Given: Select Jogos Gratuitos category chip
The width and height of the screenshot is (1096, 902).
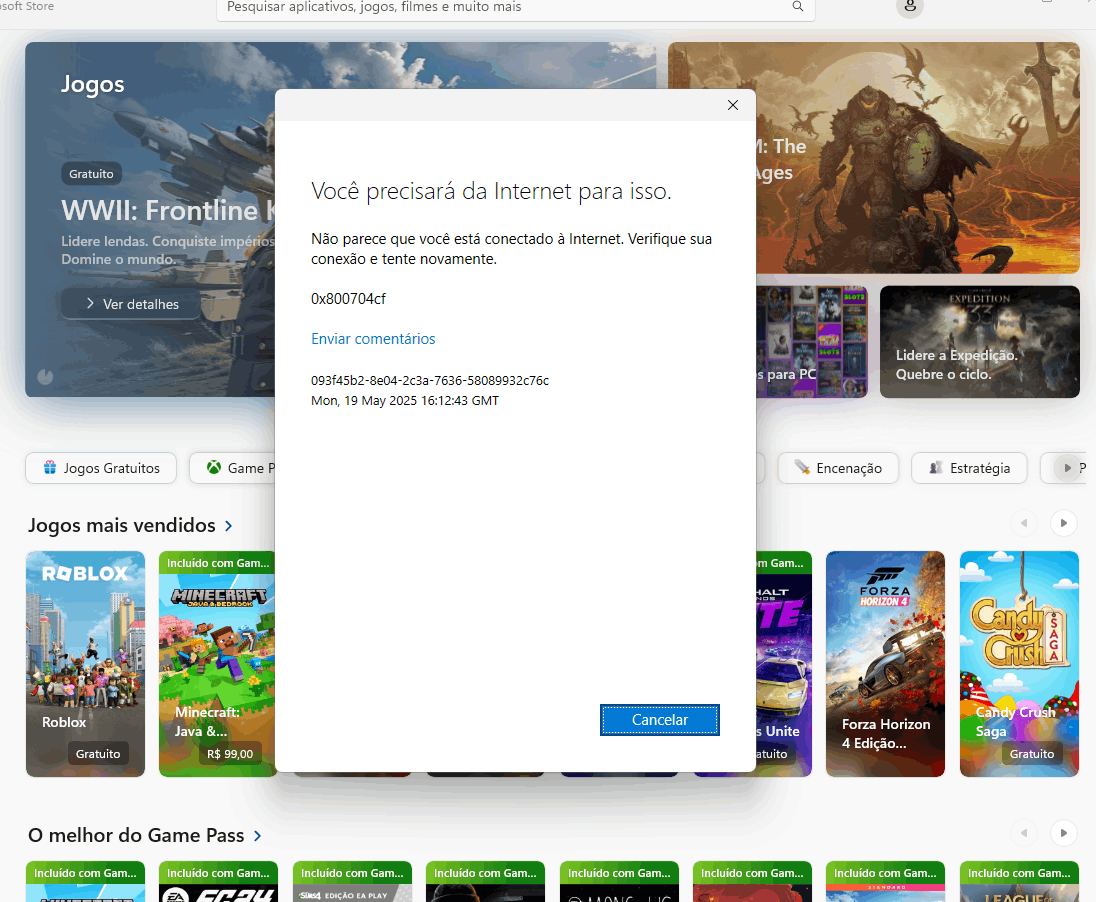Looking at the screenshot, I should pyautogui.click(x=101, y=468).
